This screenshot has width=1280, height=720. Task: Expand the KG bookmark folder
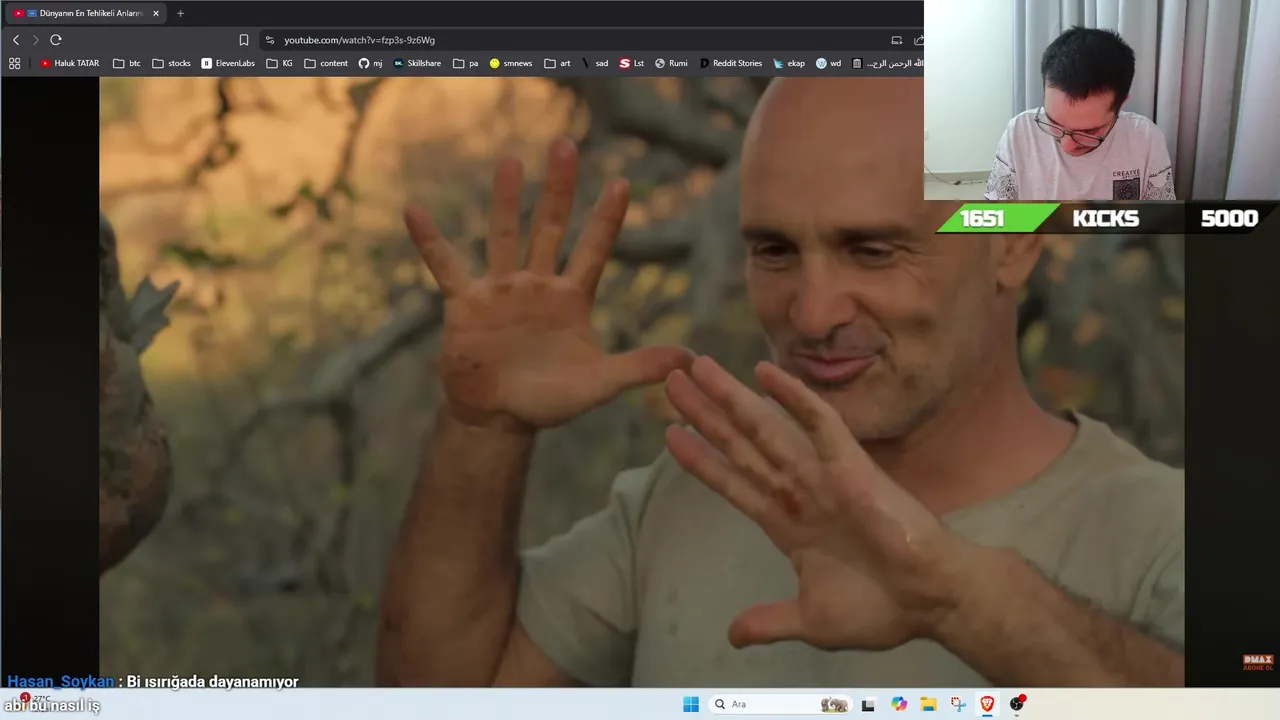279,63
